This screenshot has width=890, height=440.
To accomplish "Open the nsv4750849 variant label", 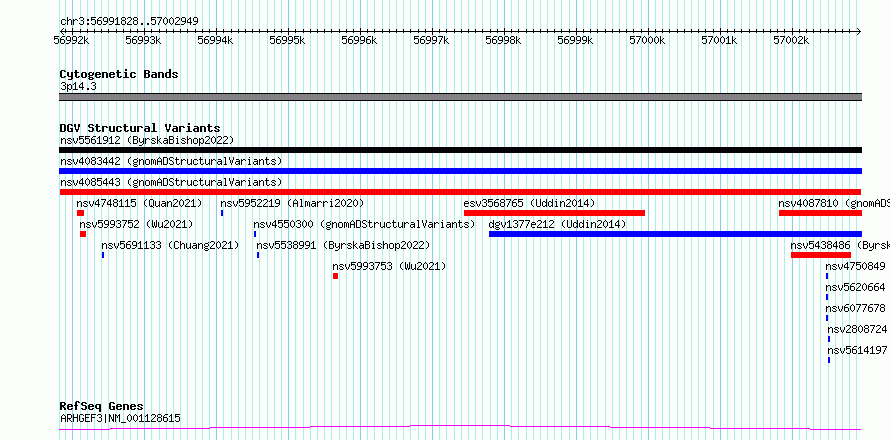I will [855, 266].
